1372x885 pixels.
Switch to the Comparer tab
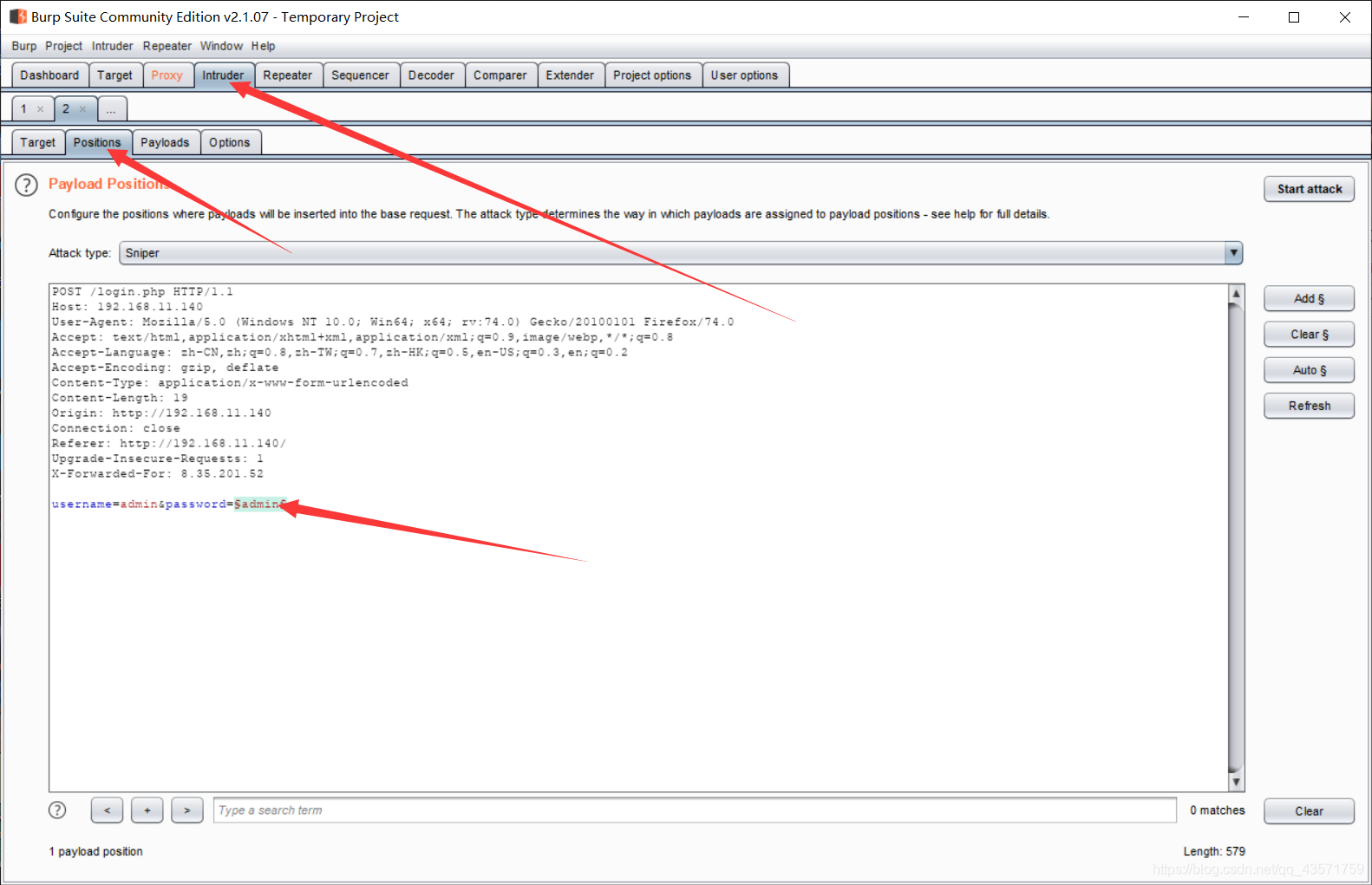pyautogui.click(x=500, y=75)
